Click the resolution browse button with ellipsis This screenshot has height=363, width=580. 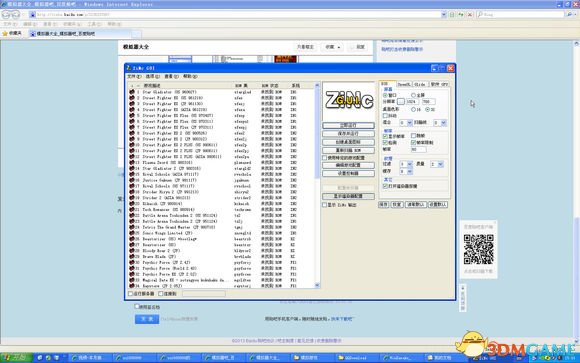click(401, 101)
